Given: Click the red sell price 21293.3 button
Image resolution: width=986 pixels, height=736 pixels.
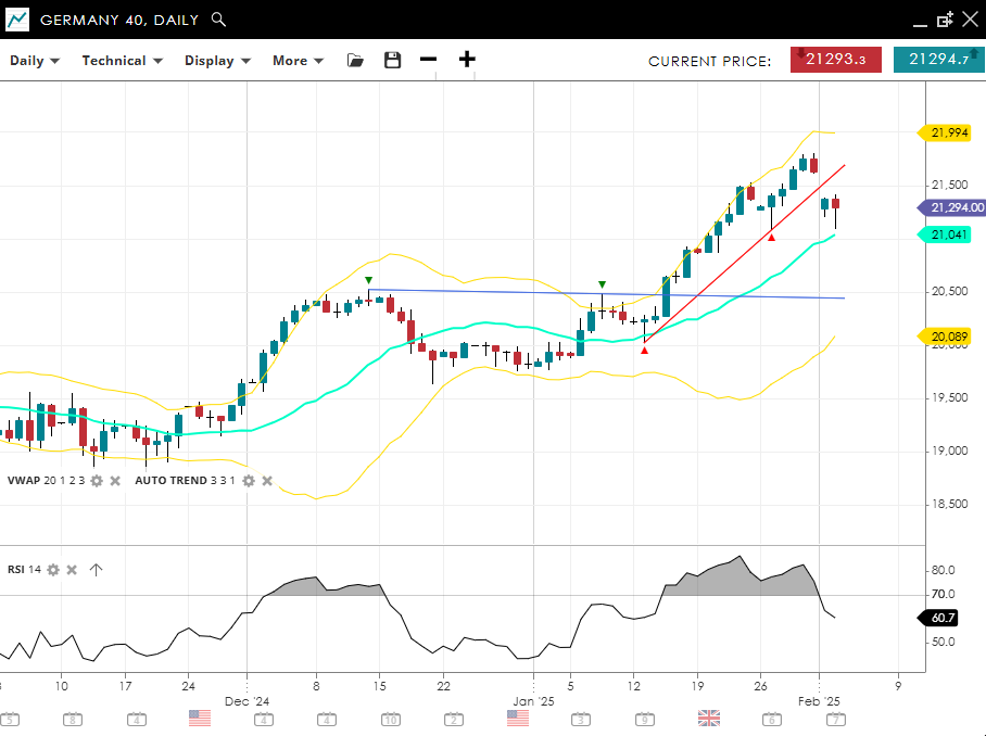Looking at the screenshot, I should click(x=836, y=59).
